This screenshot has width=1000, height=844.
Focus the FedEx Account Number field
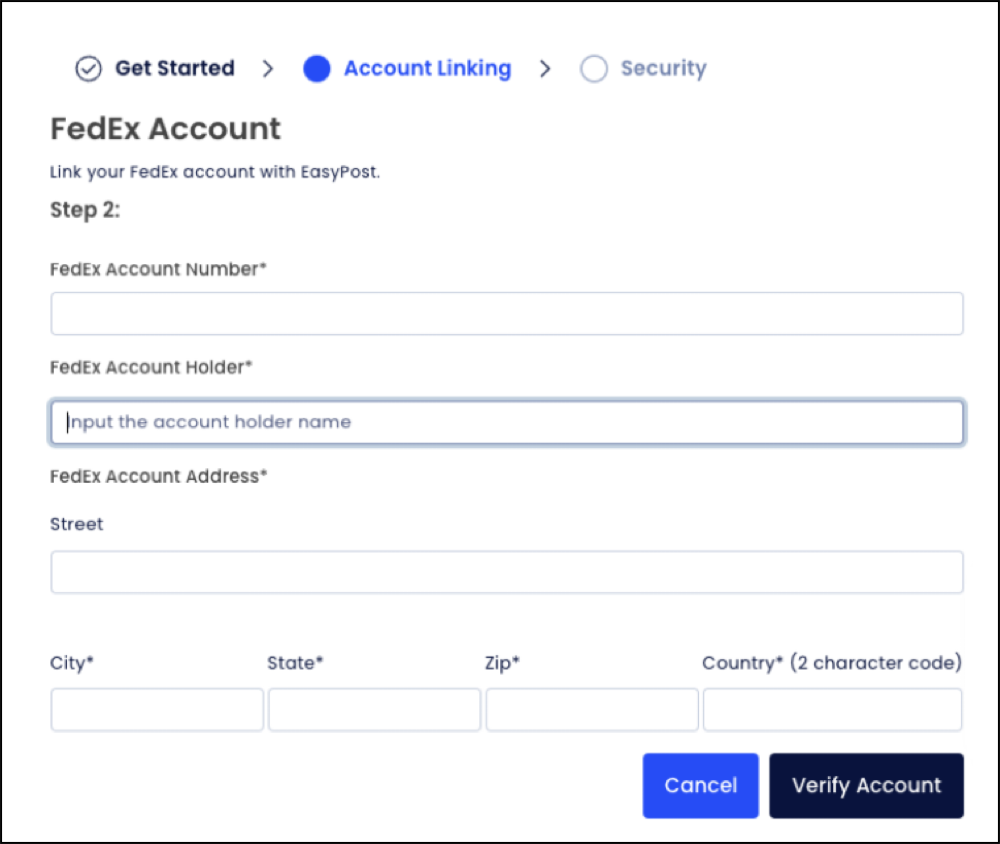[507, 313]
